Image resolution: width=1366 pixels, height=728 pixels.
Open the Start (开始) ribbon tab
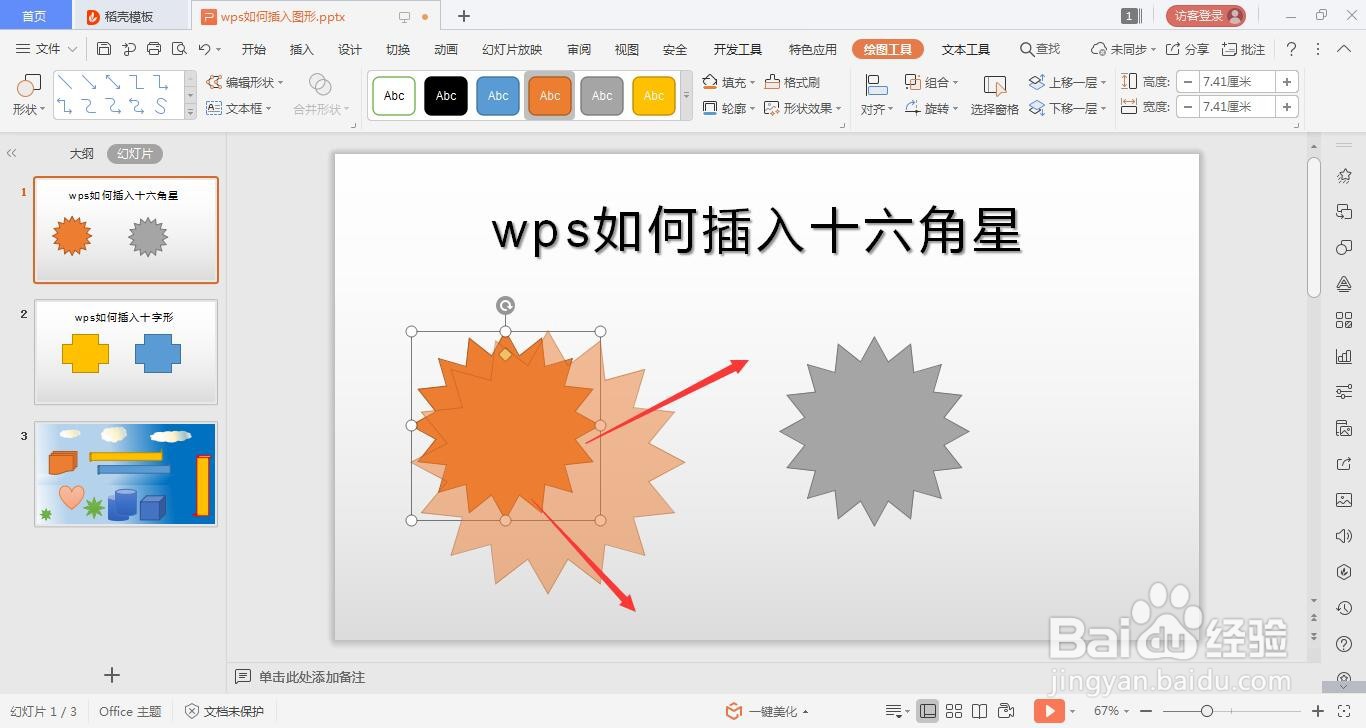click(x=254, y=49)
